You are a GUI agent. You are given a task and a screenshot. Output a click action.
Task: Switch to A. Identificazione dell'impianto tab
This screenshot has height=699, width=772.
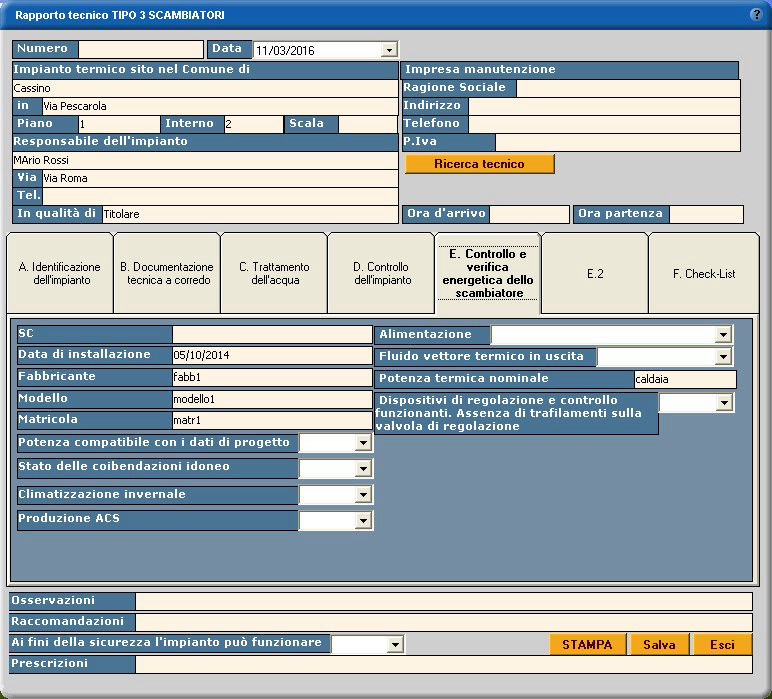pyautogui.click(x=60, y=273)
